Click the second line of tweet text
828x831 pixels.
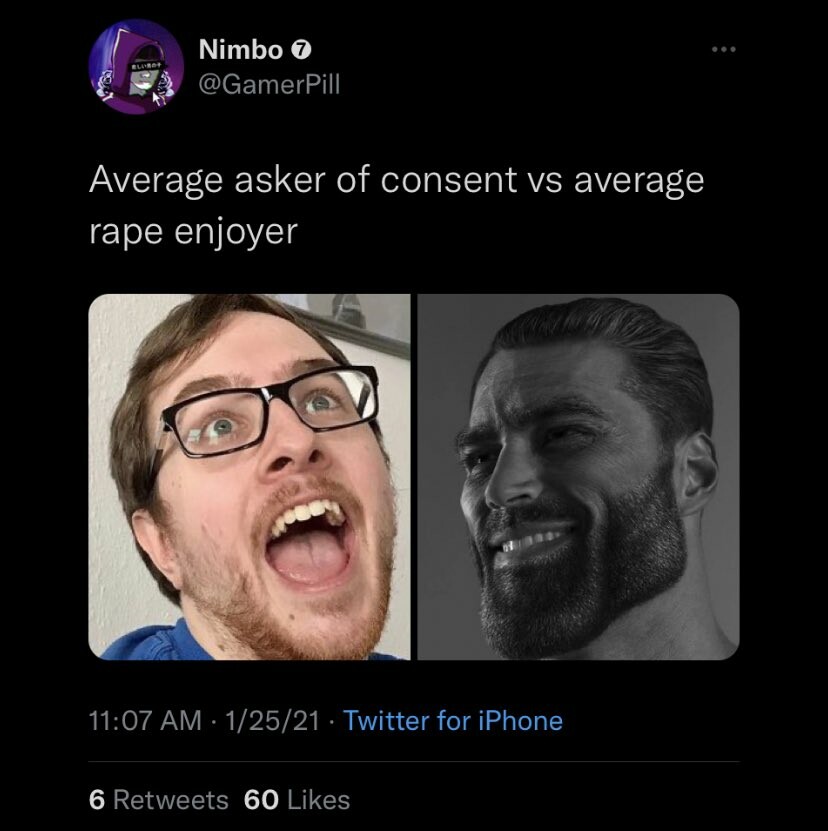tap(194, 232)
